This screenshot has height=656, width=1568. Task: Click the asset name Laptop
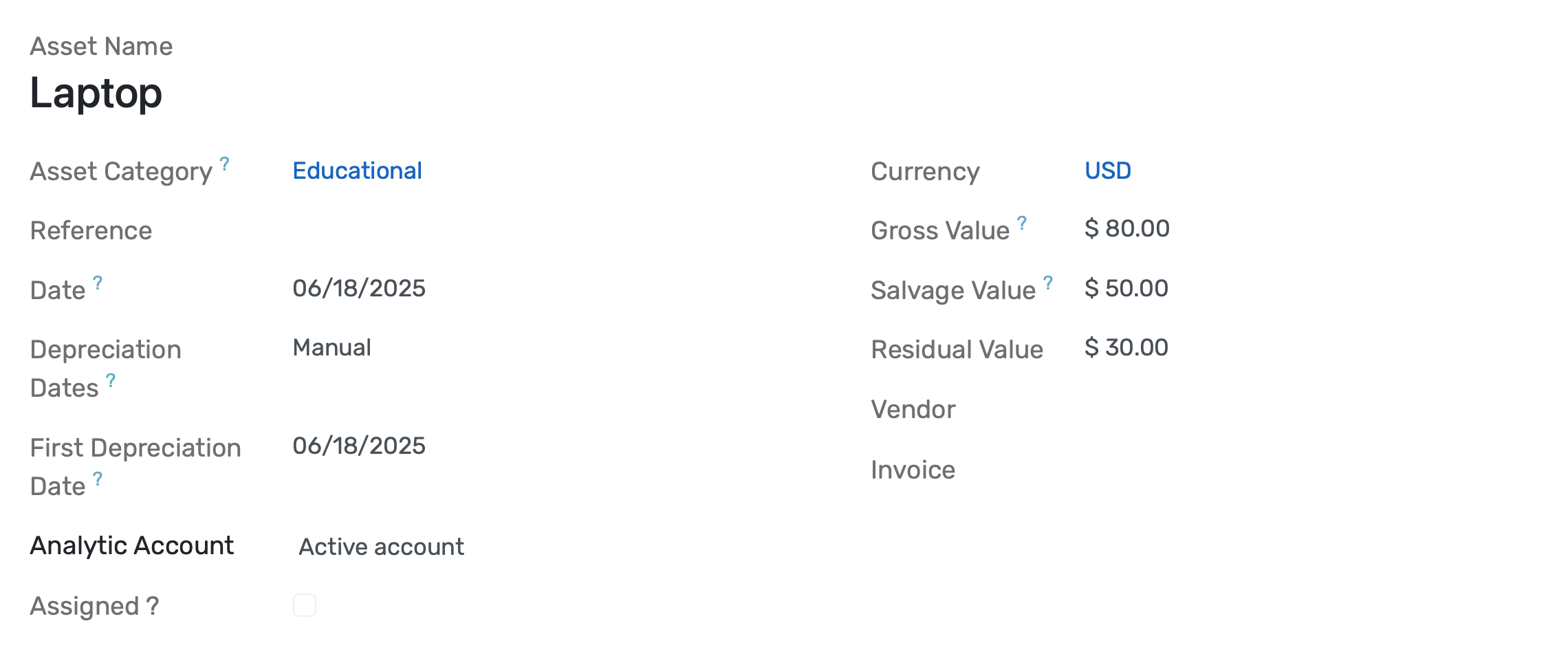coord(96,92)
